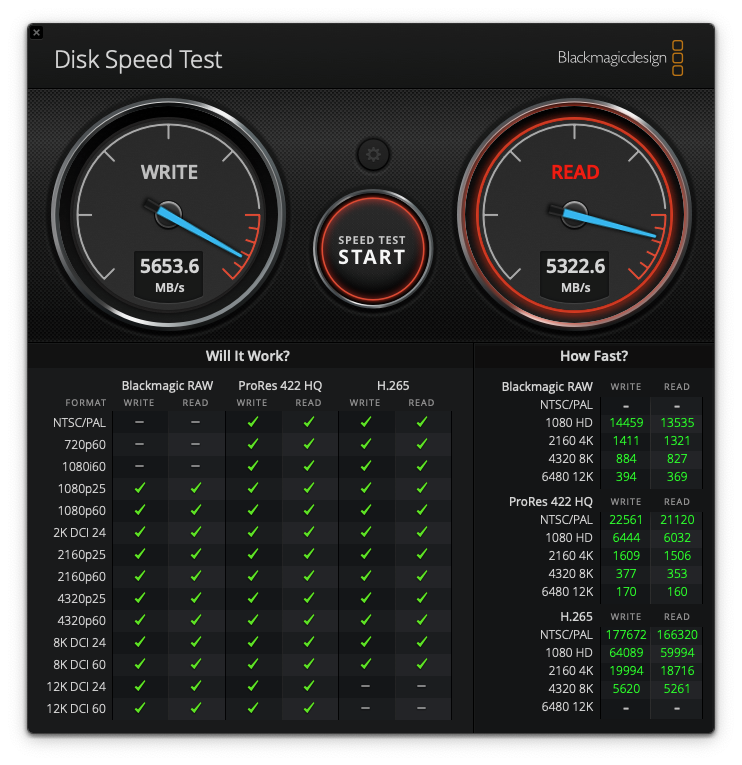742x765 pixels.
Task: Click value 1609 for ProRes 2160 4K write
Action: click(626, 556)
